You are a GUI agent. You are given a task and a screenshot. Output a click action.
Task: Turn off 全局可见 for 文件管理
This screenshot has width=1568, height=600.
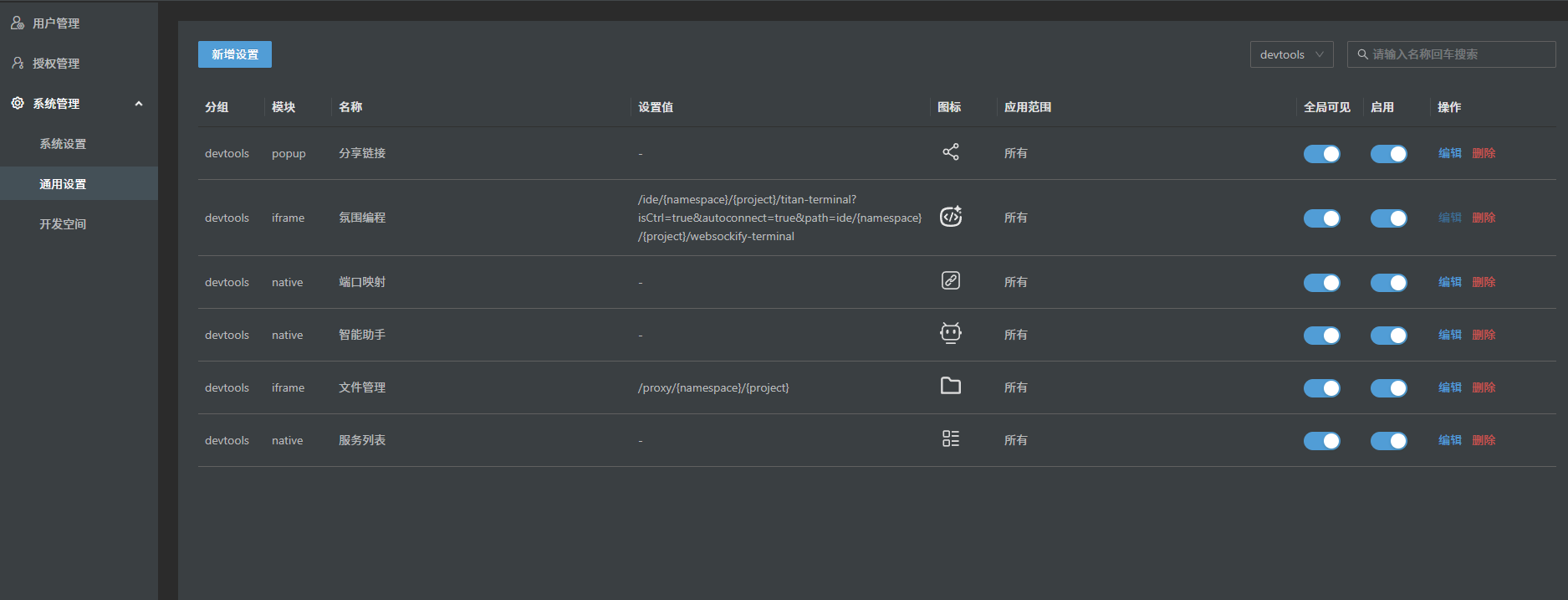[x=1321, y=388]
